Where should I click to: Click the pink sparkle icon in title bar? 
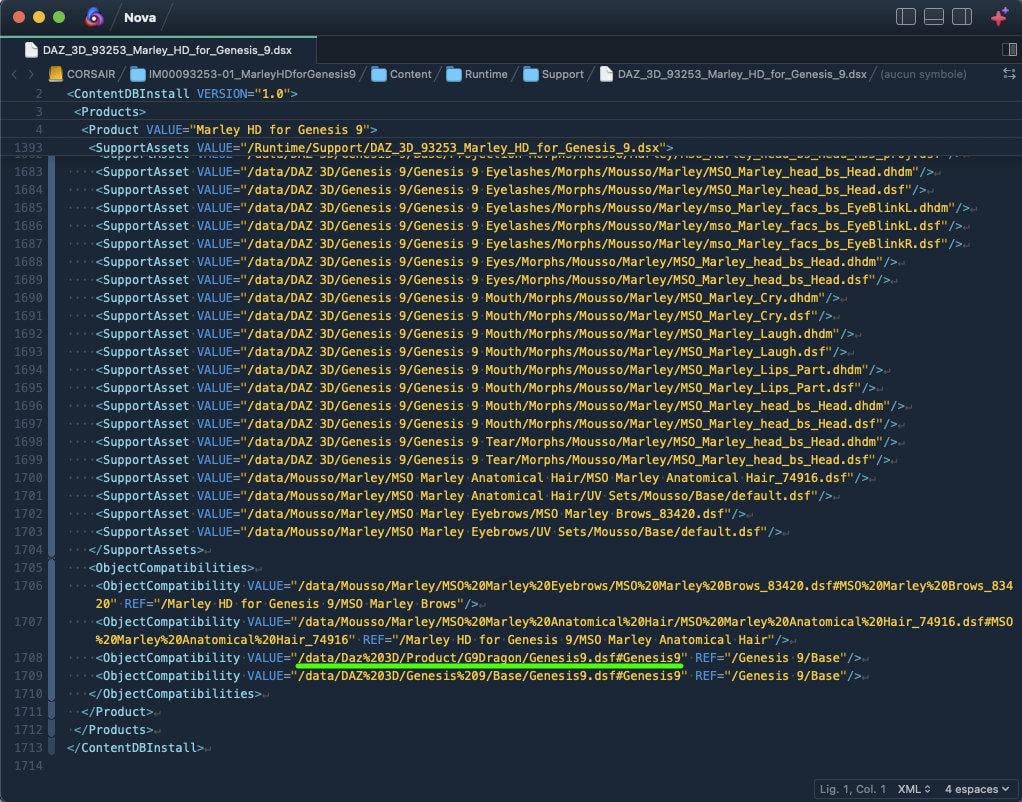tap(999, 17)
